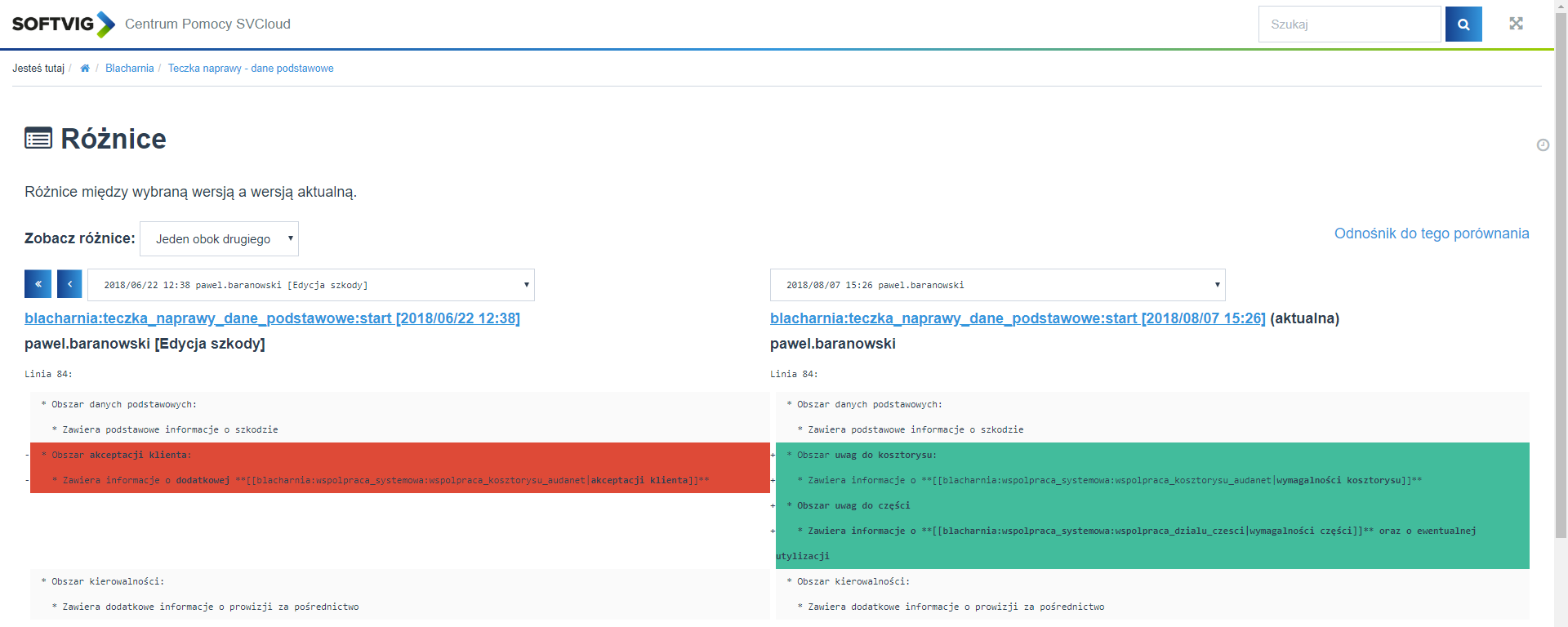The width and height of the screenshot is (1568, 627).
Task: Open the current revision link dated 2018/08/07 15:26
Action: point(1017,318)
